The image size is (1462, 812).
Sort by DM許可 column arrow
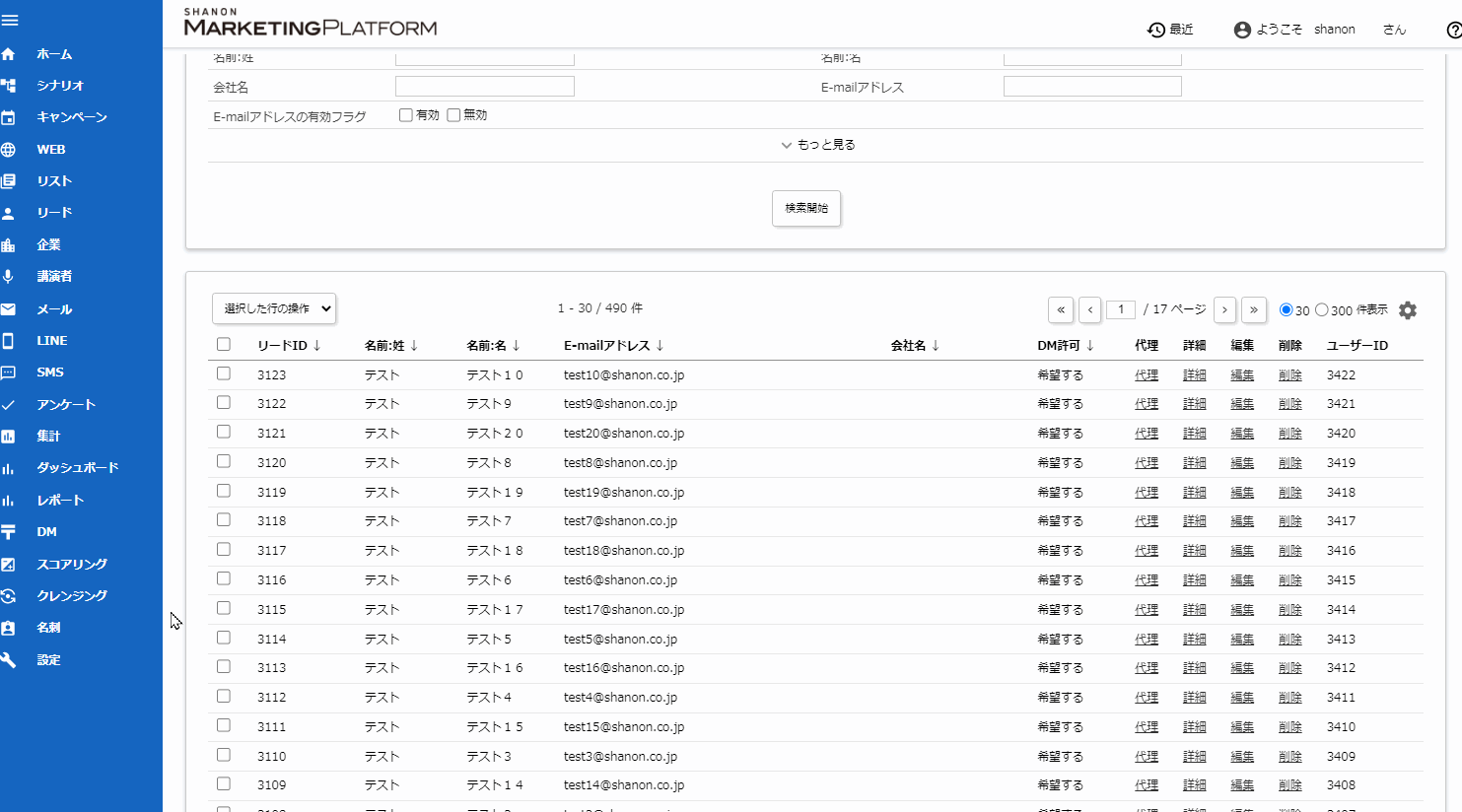(1090, 346)
